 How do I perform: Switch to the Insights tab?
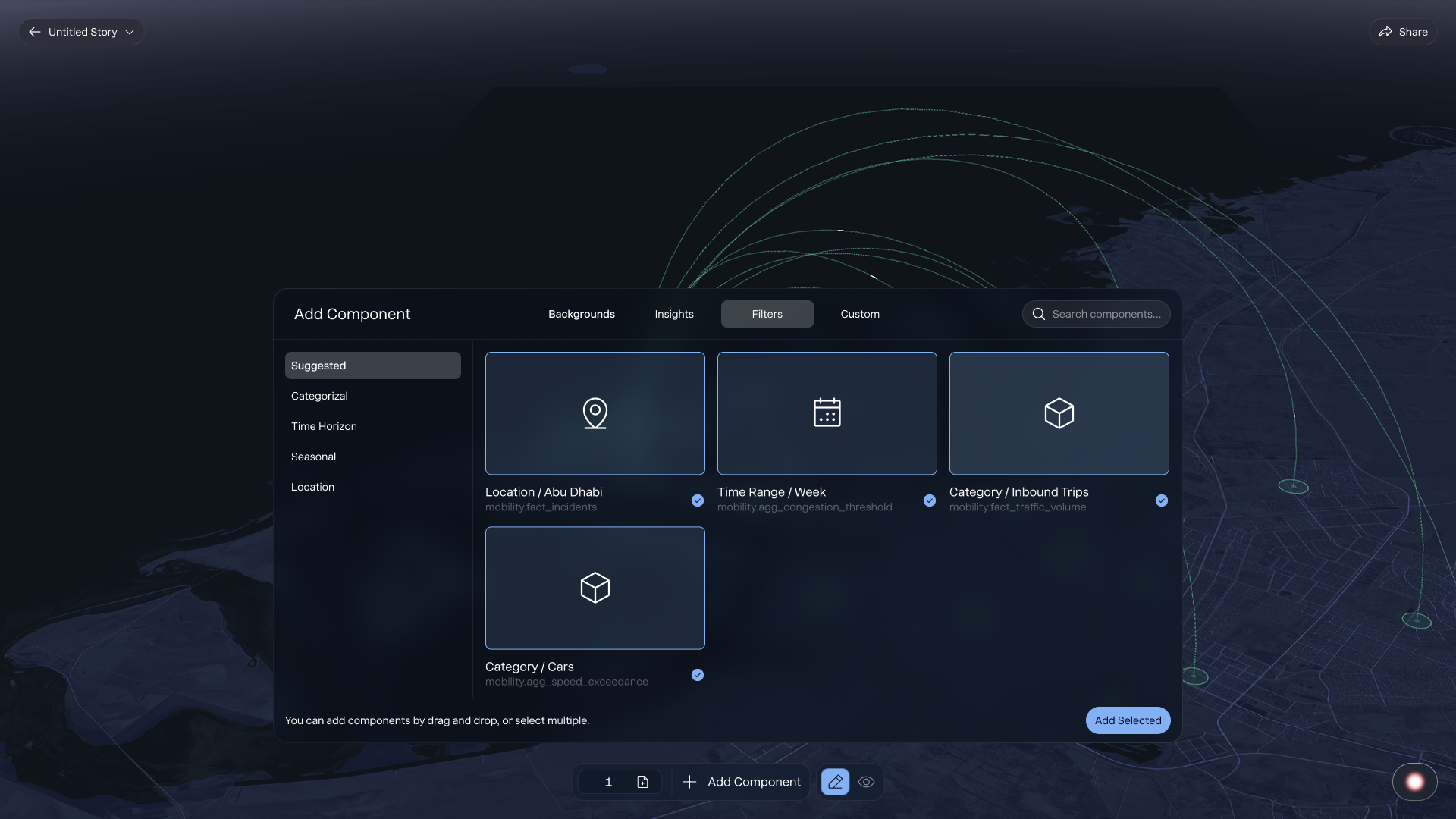pos(673,313)
